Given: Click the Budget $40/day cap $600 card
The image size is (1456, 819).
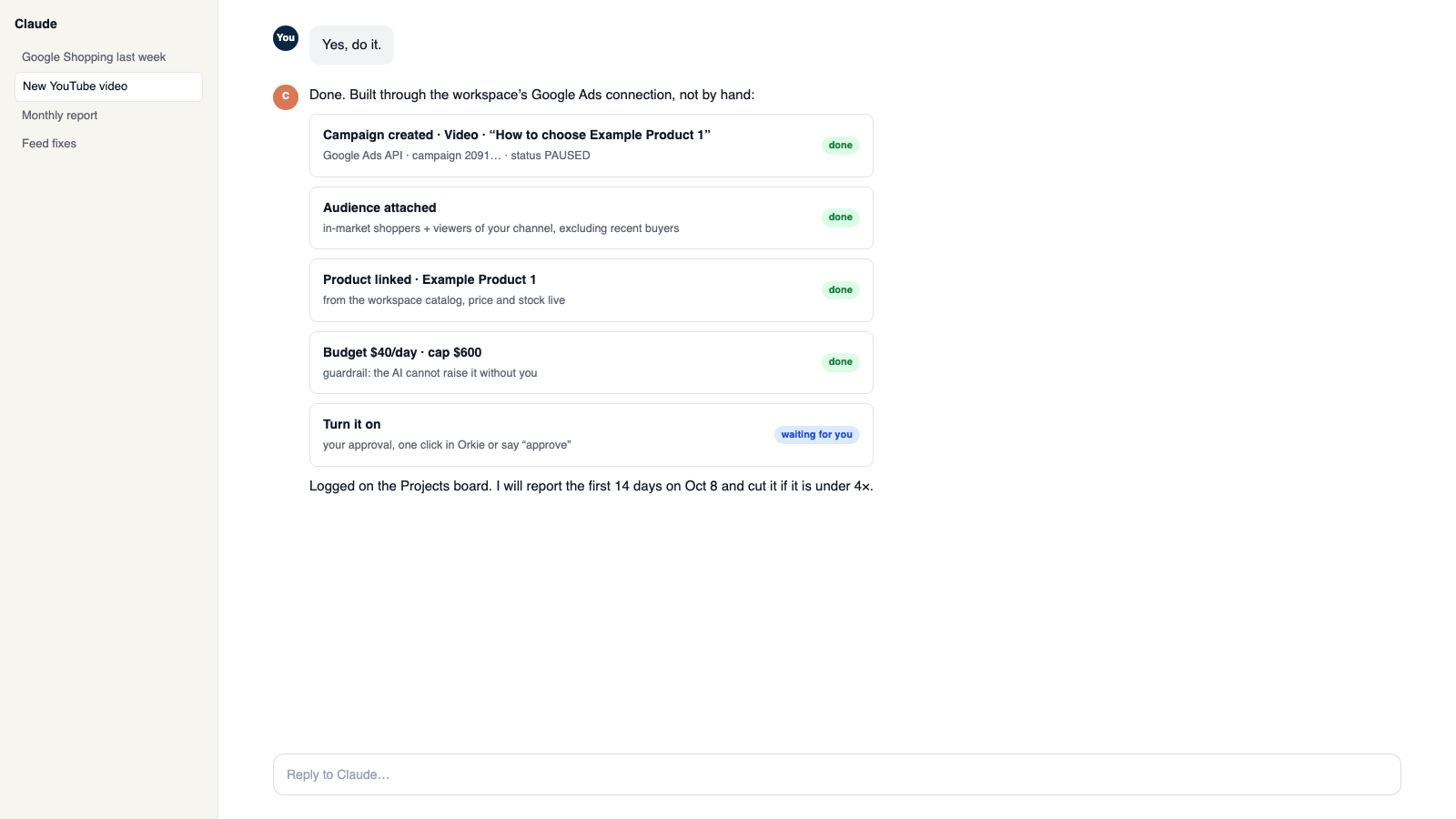Looking at the screenshot, I should (x=591, y=362).
